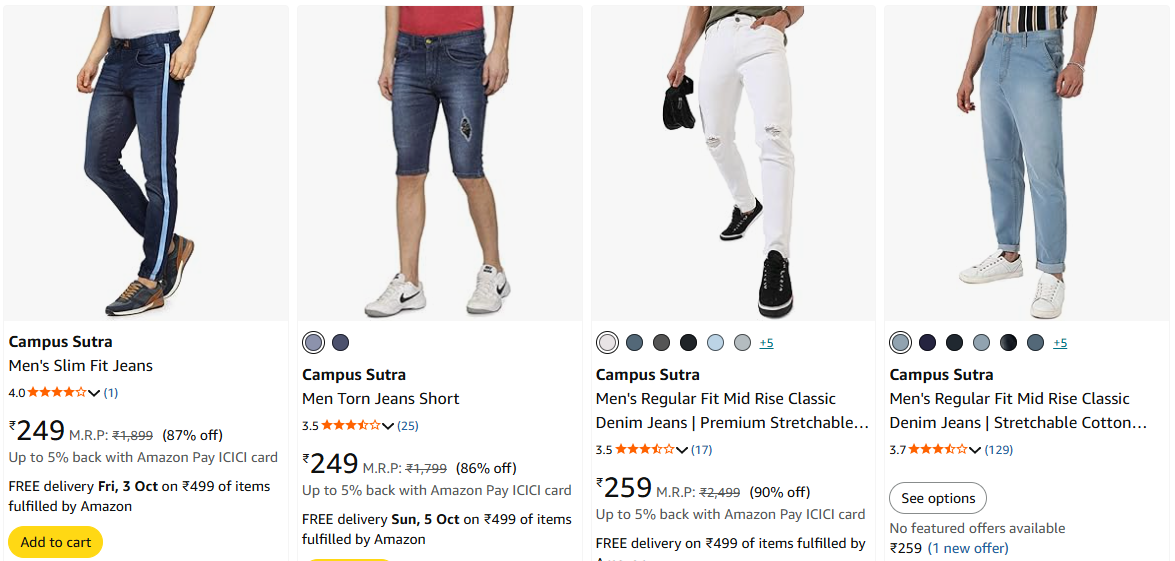The height and width of the screenshot is (561, 1175).
Task: Click See options on the fourth product
Action: tap(938, 498)
